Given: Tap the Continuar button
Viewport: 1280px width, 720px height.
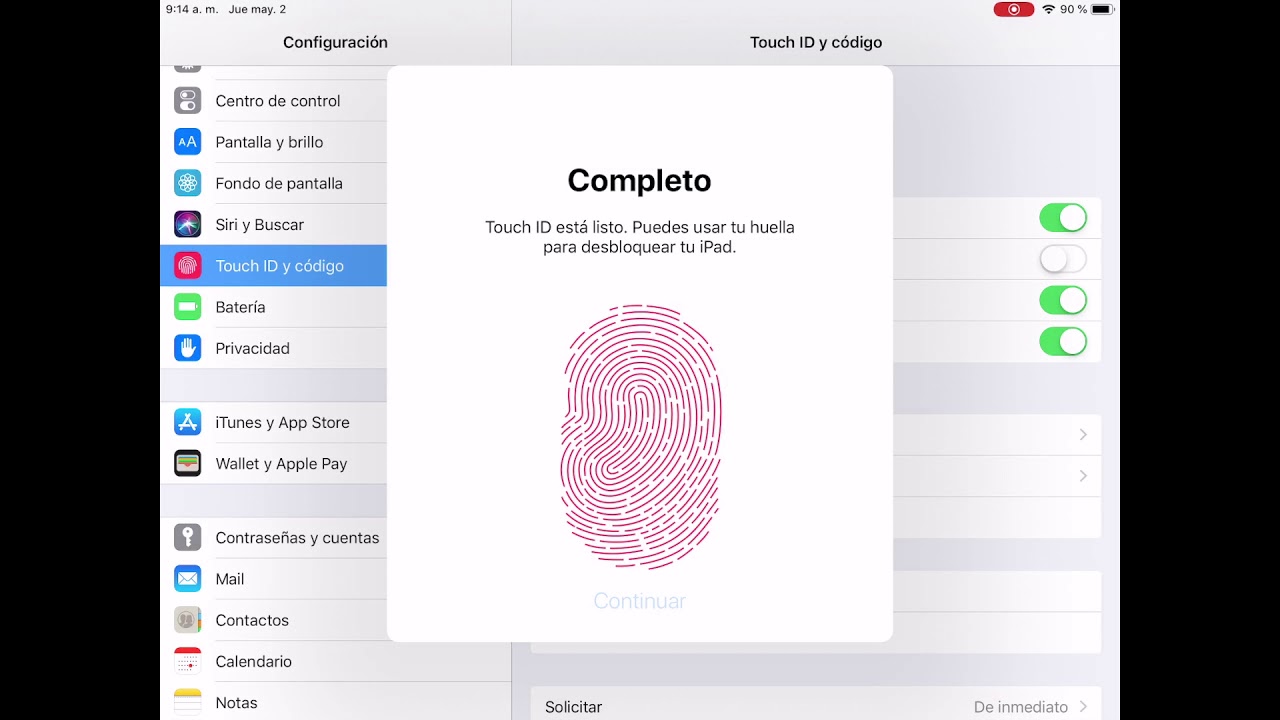Looking at the screenshot, I should 640,601.
